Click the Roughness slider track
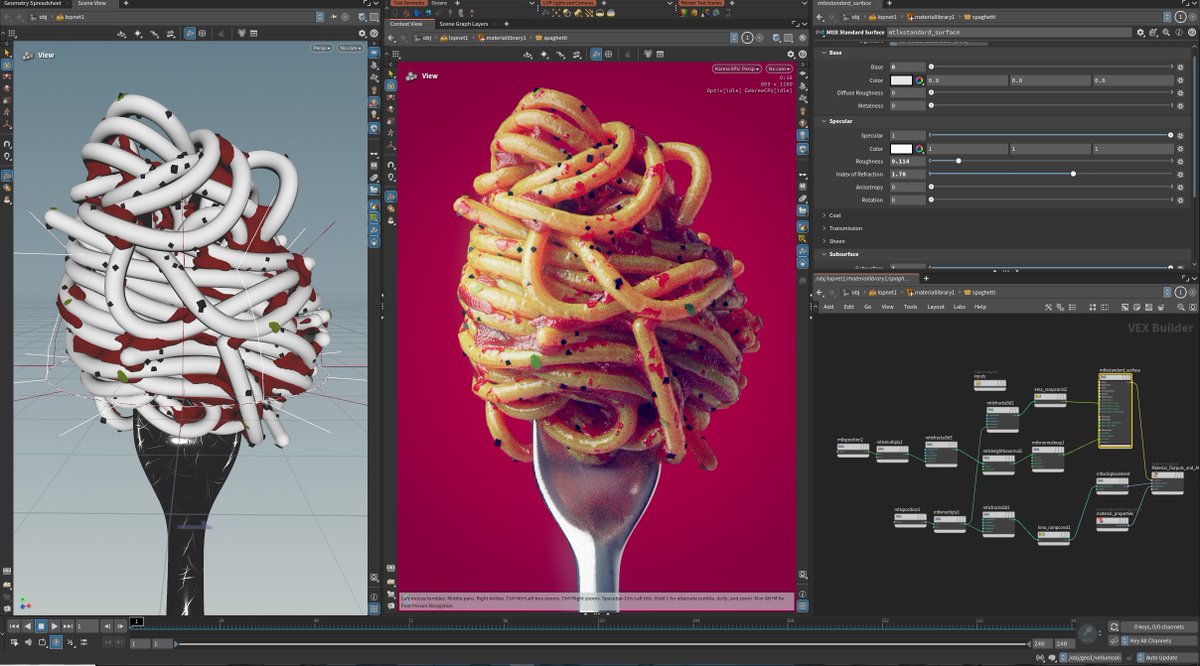 tap(1050, 161)
